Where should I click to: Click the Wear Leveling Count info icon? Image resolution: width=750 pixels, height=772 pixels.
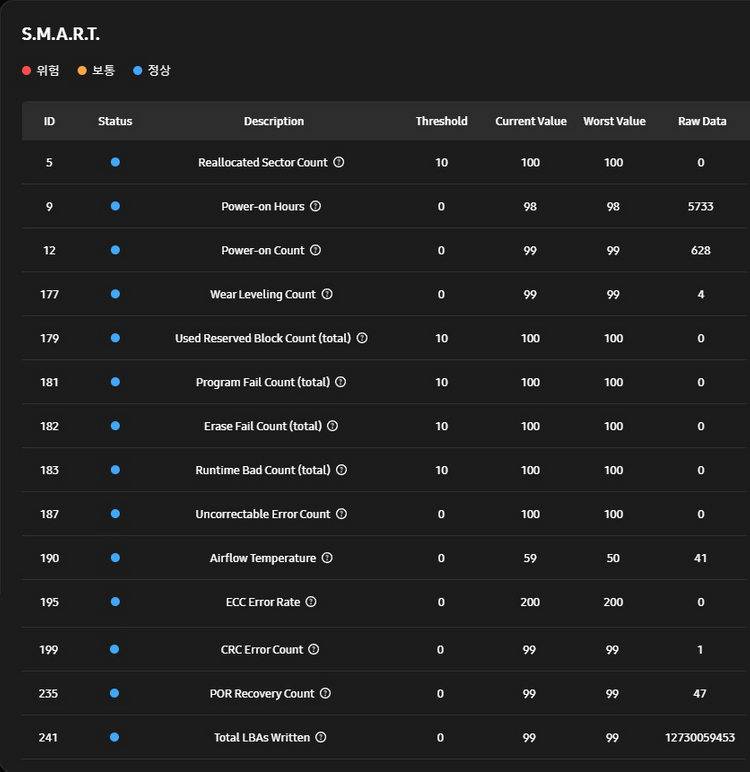pos(327,294)
